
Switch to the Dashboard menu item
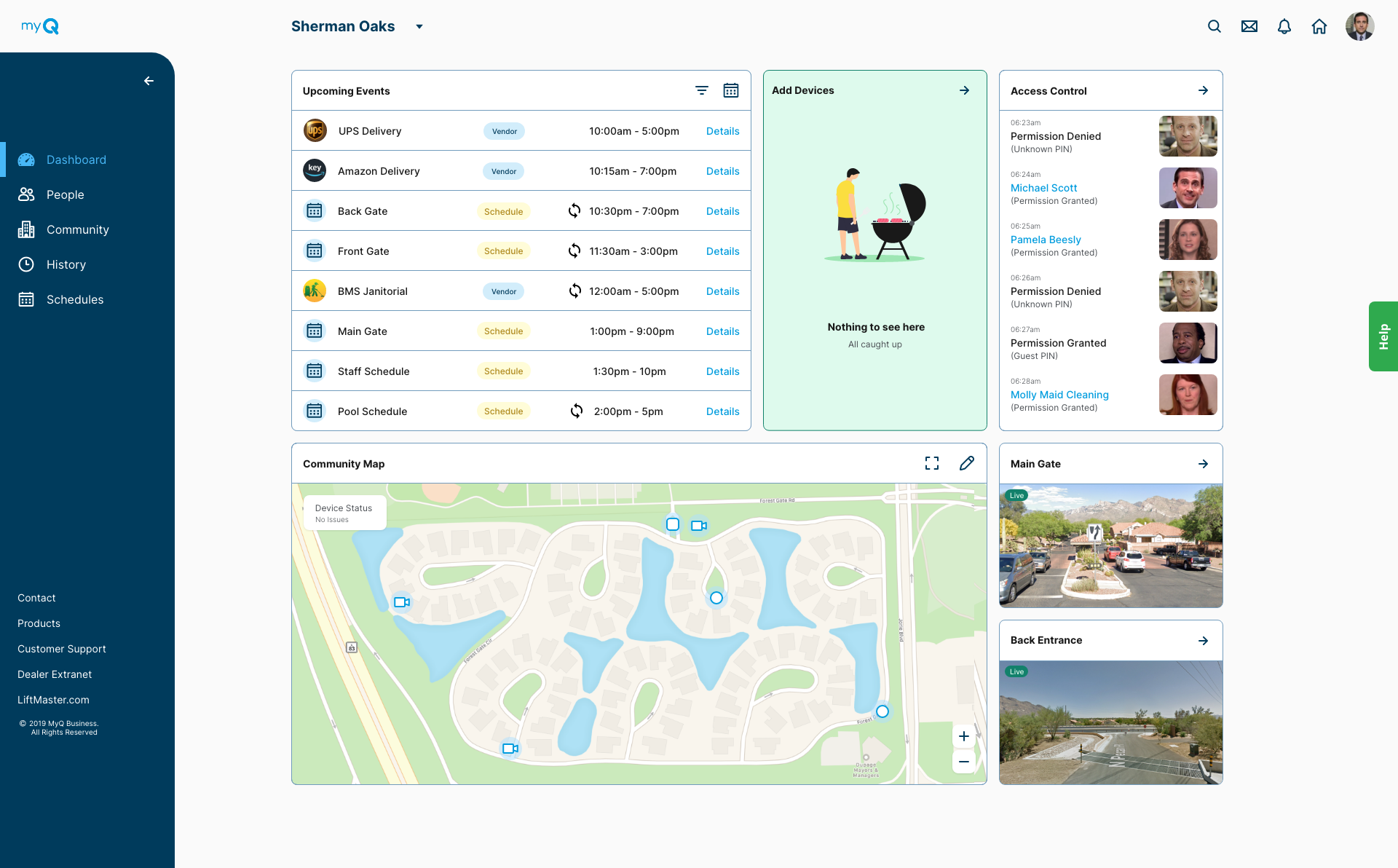coord(26,159)
